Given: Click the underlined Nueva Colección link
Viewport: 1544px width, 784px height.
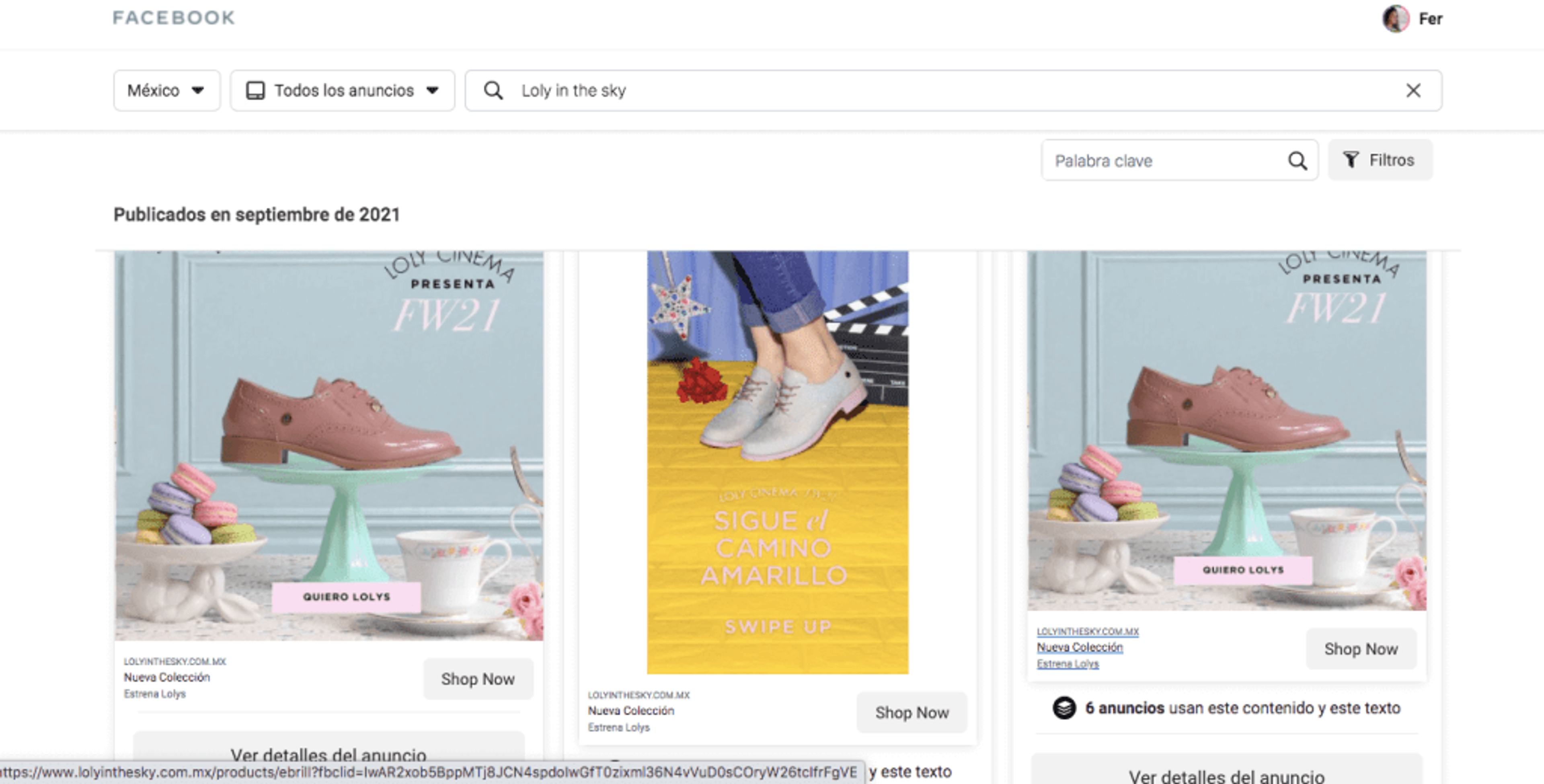Looking at the screenshot, I should (x=1080, y=647).
